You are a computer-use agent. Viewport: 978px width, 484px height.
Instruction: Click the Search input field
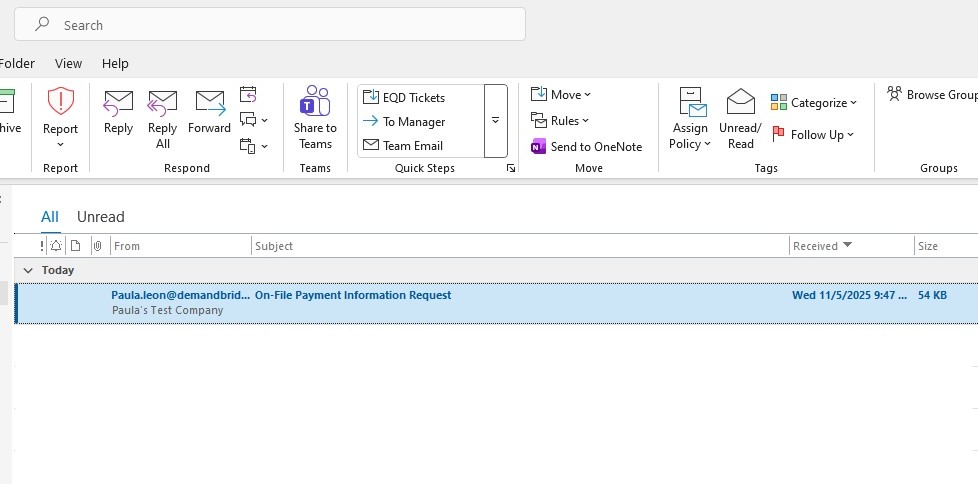(269, 24)
